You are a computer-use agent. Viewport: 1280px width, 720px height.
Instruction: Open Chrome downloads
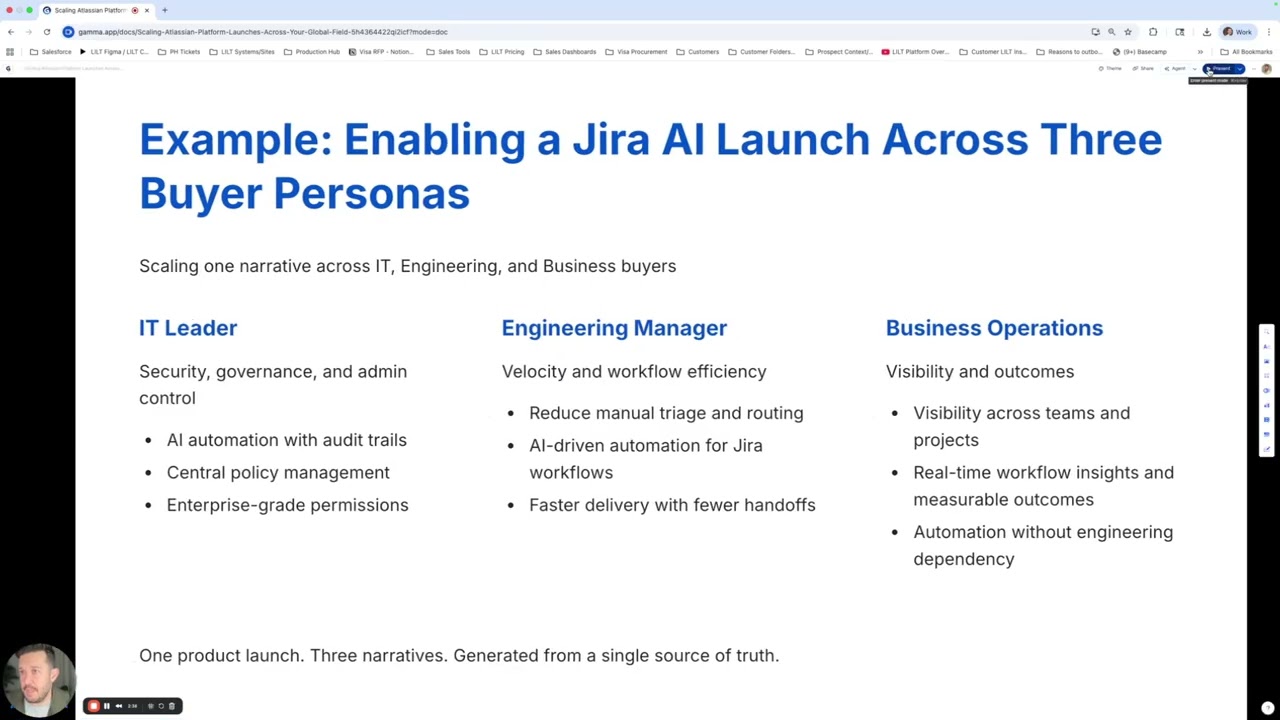[1207, 32]
